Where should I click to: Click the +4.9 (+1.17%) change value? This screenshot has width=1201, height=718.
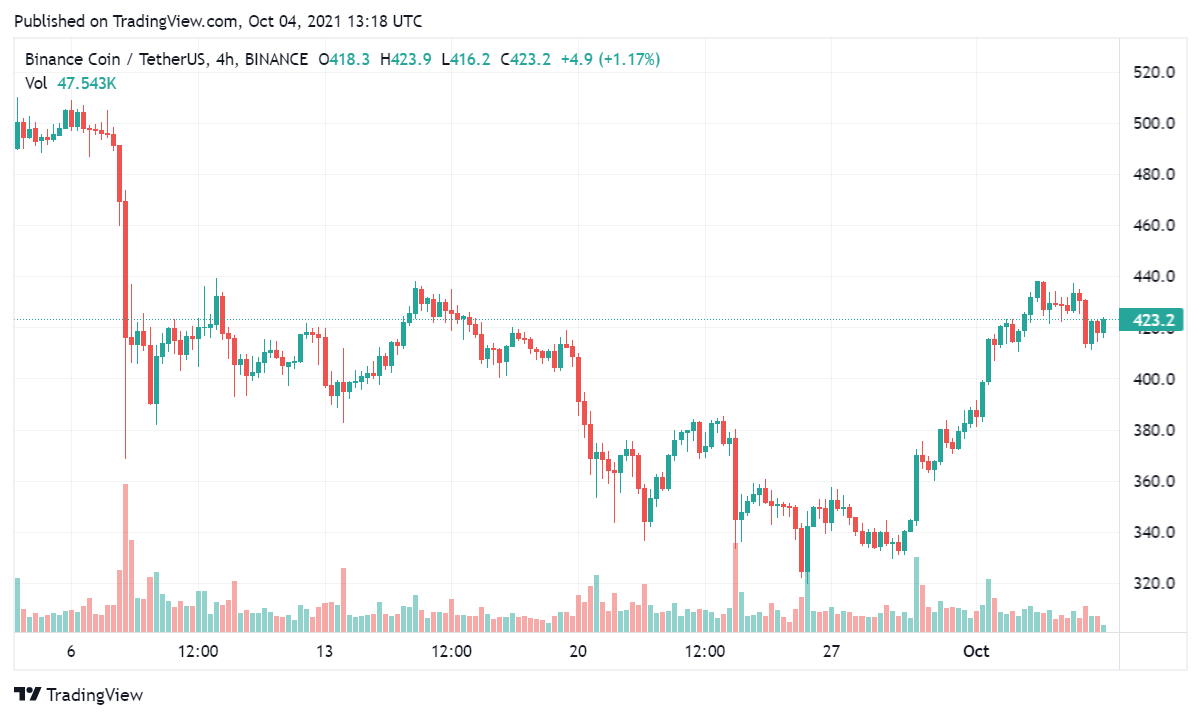pos(610,60)
